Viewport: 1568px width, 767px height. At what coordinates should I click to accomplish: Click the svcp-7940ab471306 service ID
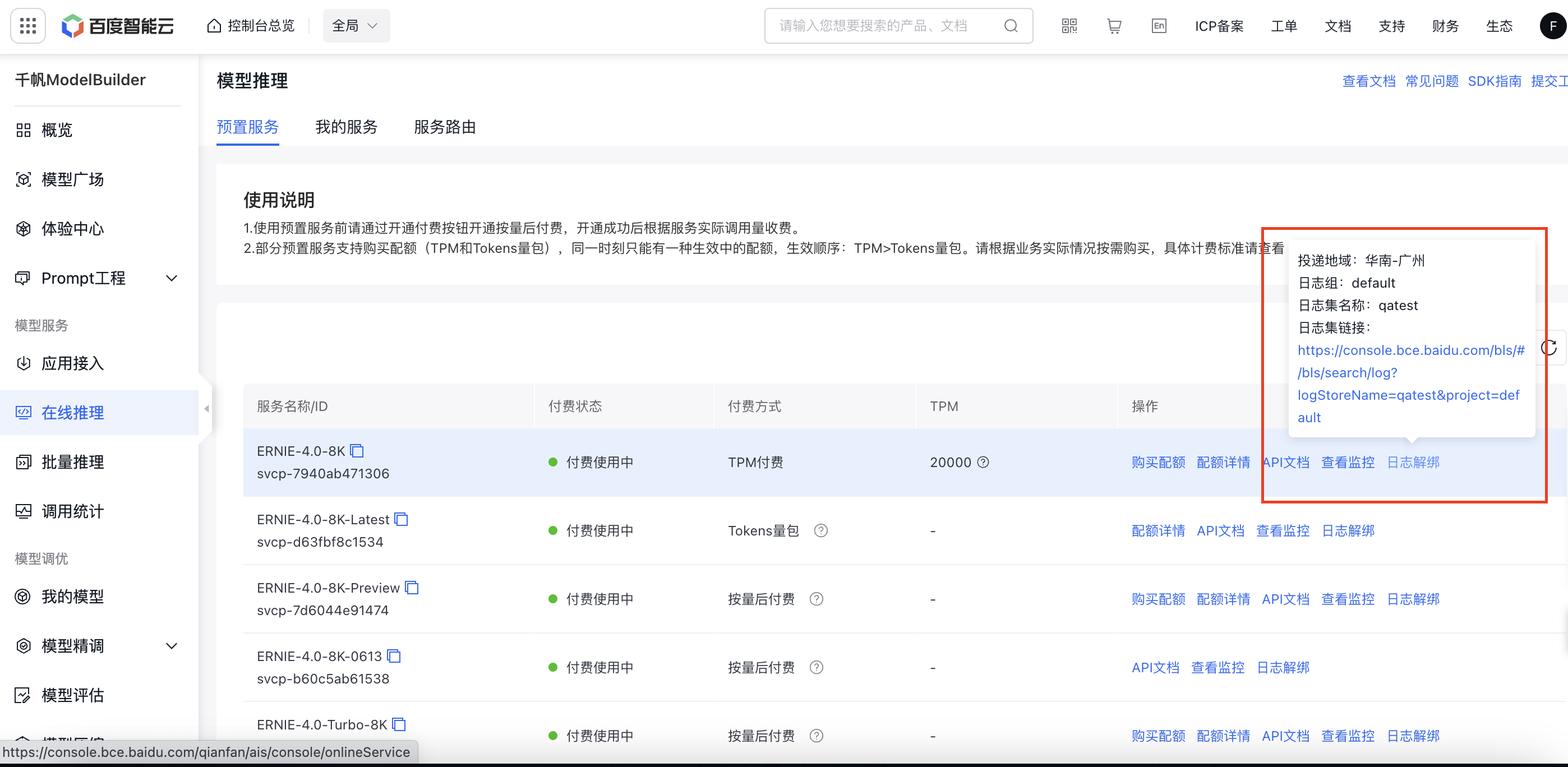pyautogui.click(x=323, y=474)
